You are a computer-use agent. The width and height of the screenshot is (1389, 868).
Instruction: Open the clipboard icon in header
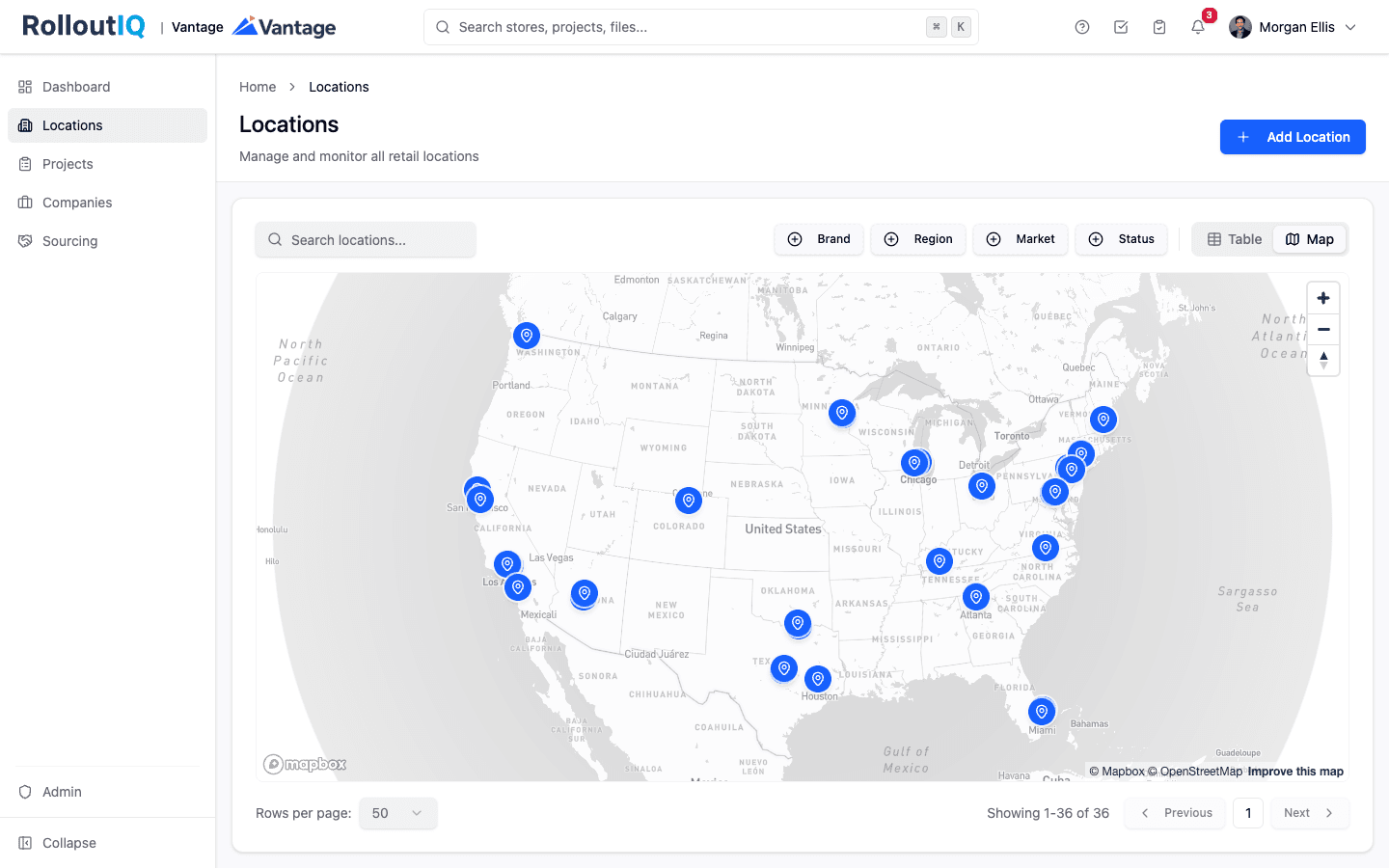click(1159, 27)
